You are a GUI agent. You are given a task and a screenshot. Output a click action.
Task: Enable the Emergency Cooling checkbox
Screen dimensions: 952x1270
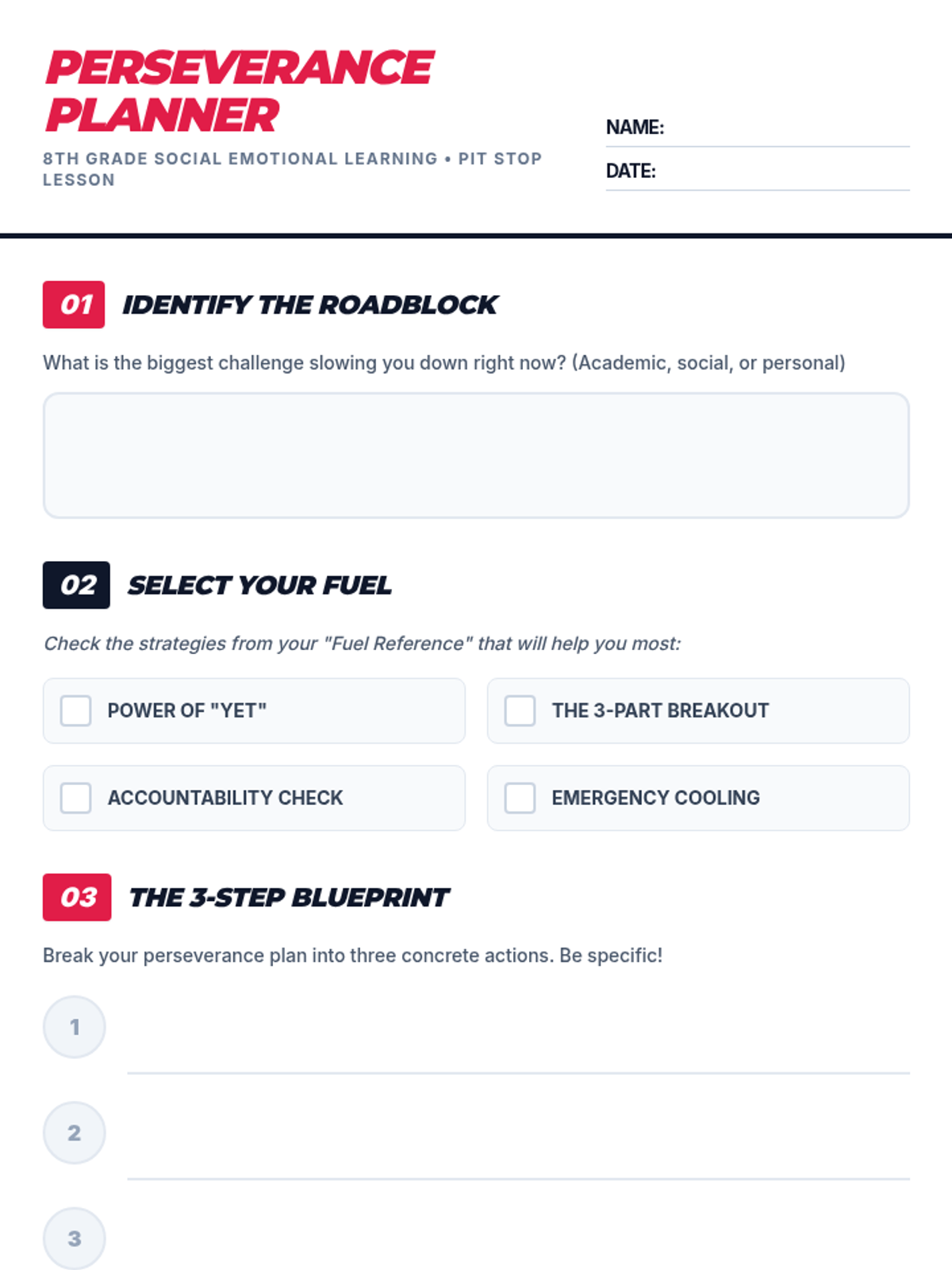(x=520, y=798)
